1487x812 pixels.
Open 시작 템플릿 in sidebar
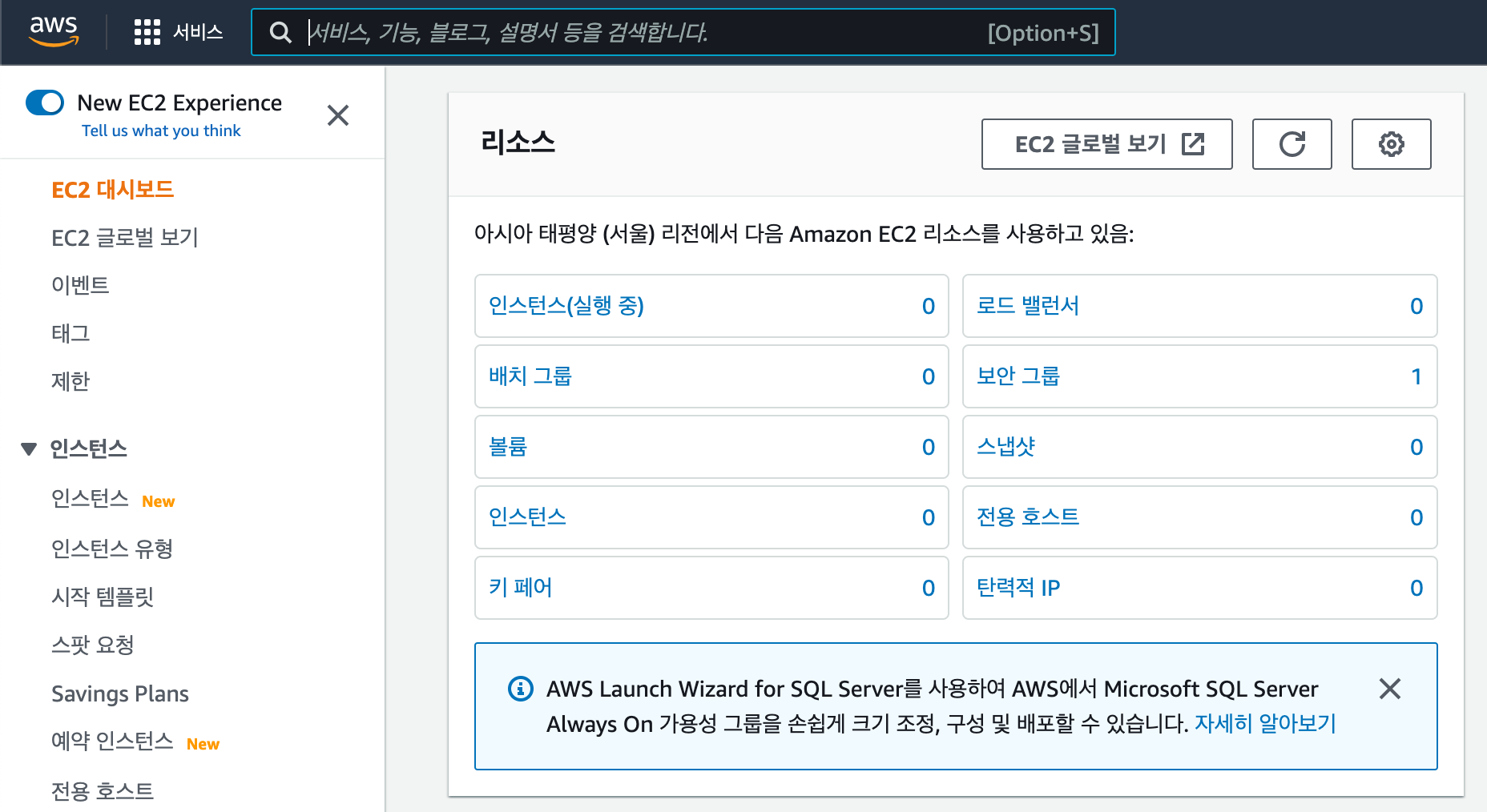coord(103,597)
